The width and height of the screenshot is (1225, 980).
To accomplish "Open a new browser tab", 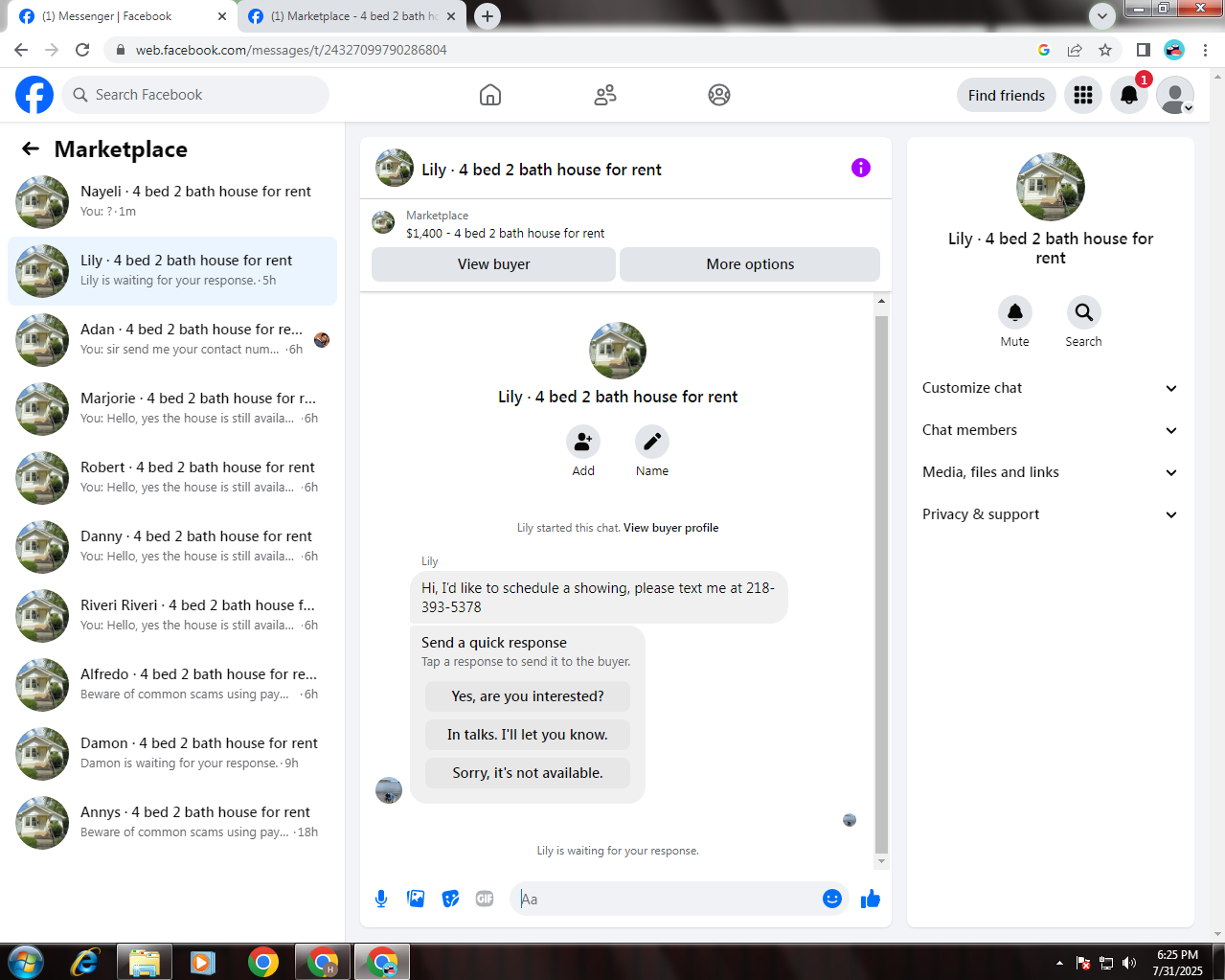I will 488,16.
